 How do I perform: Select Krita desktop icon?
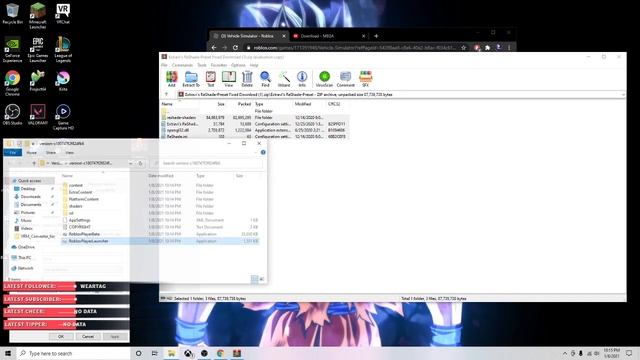click(x=63, y=81)
